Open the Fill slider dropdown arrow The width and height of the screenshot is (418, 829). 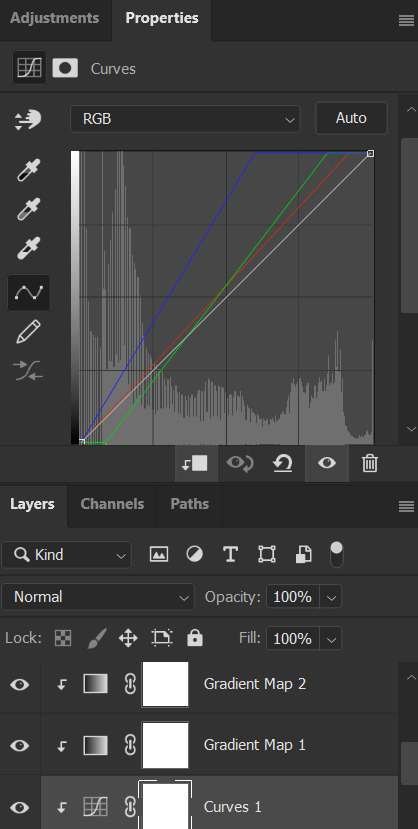tap(331, 640)
